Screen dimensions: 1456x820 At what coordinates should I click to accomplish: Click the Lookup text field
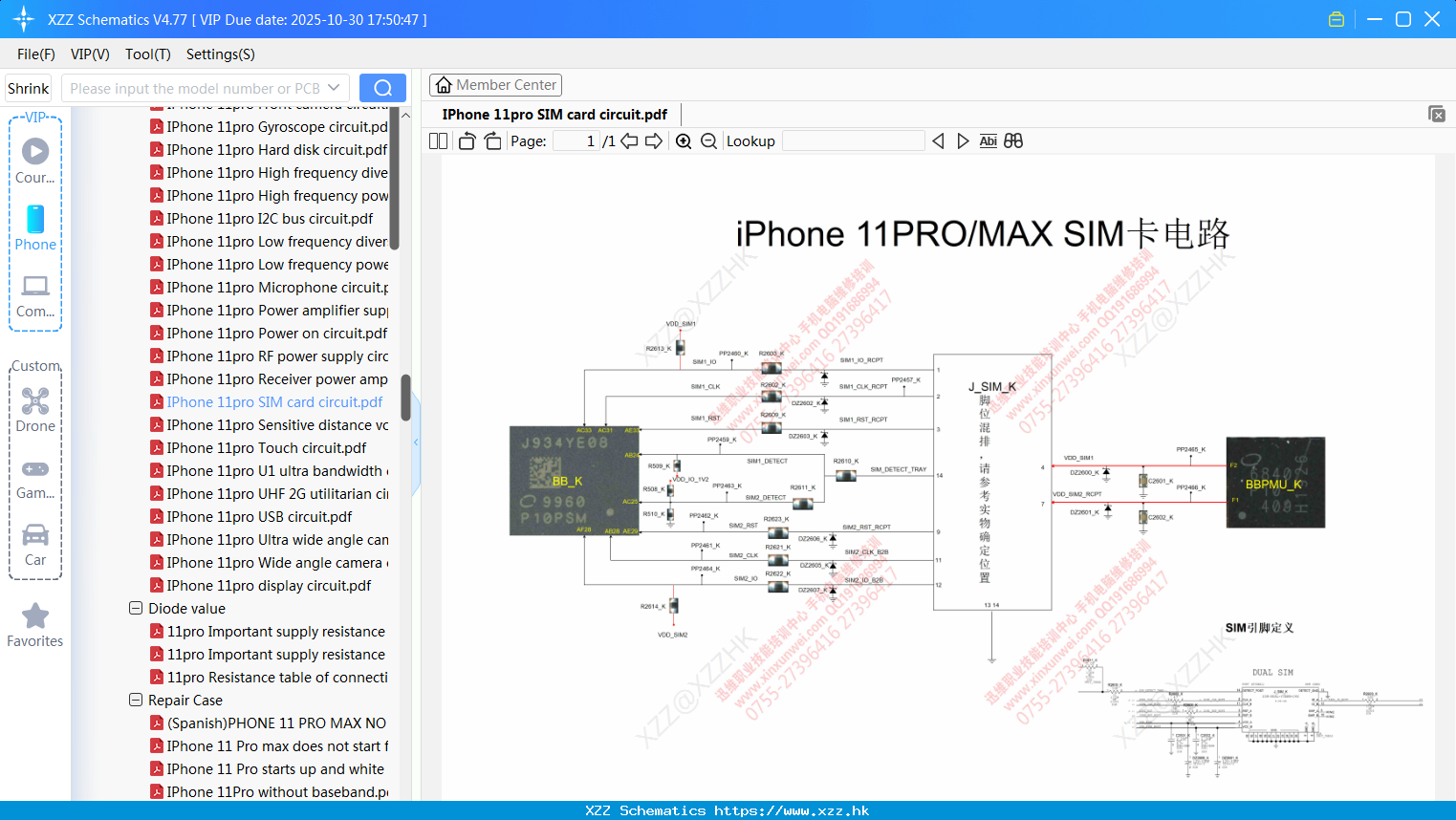[x=853, y=141]
